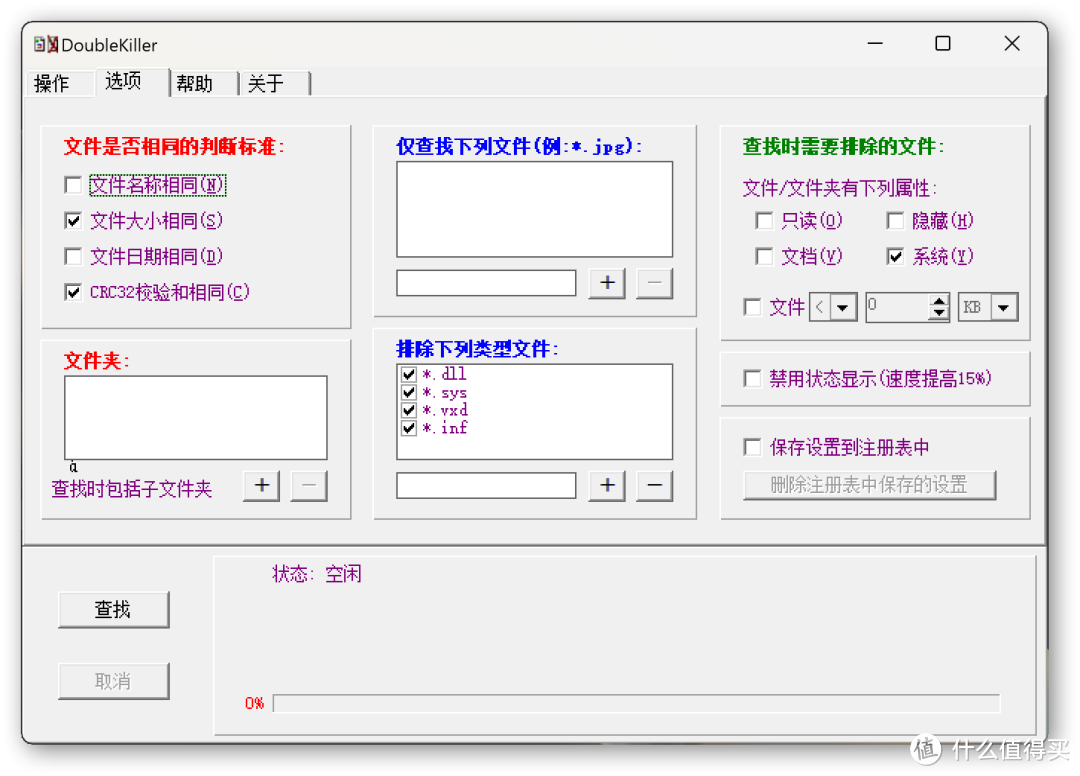Uncheck 文件大小相同(S) checkbox
Image resolution: width=1080 pixels, height=776 pixels.
[73, 221]
